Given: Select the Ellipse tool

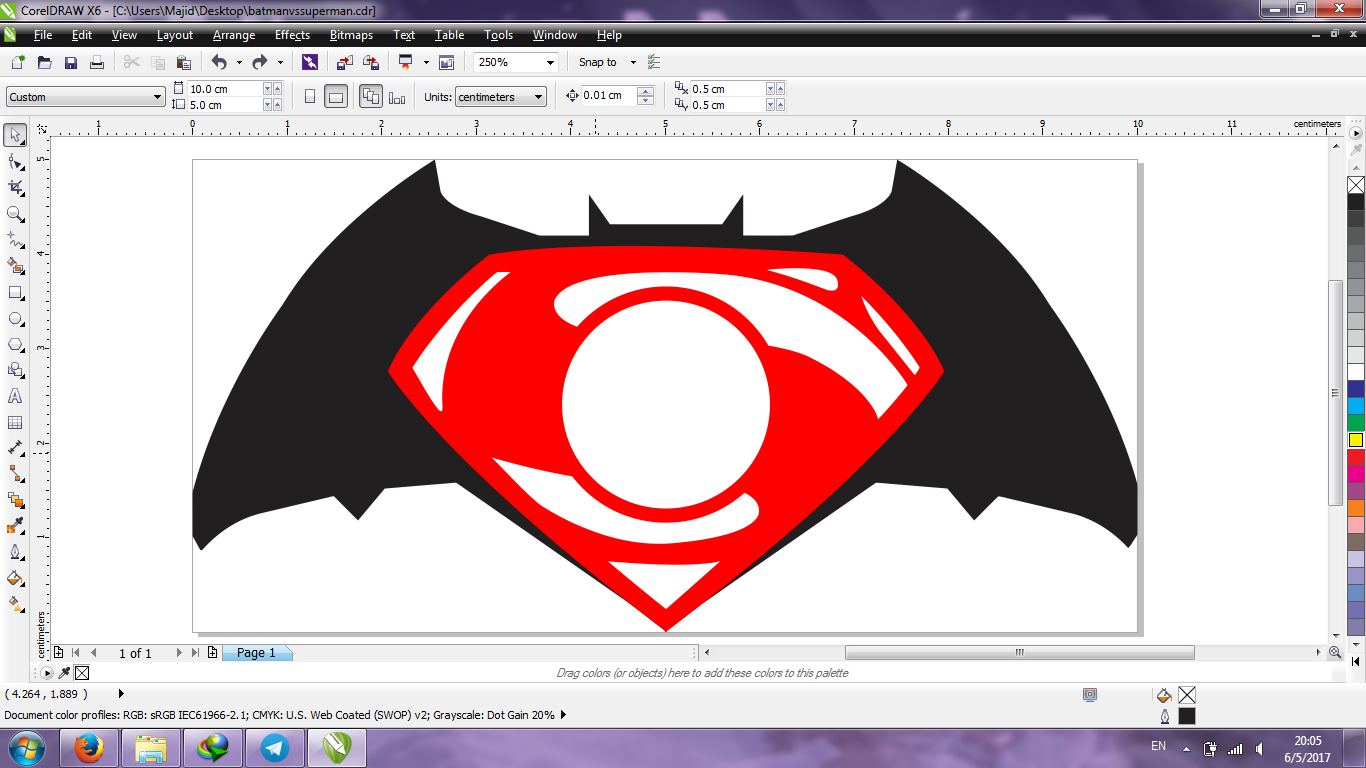Looking at the screenshot, I should (x=15, y=318).
